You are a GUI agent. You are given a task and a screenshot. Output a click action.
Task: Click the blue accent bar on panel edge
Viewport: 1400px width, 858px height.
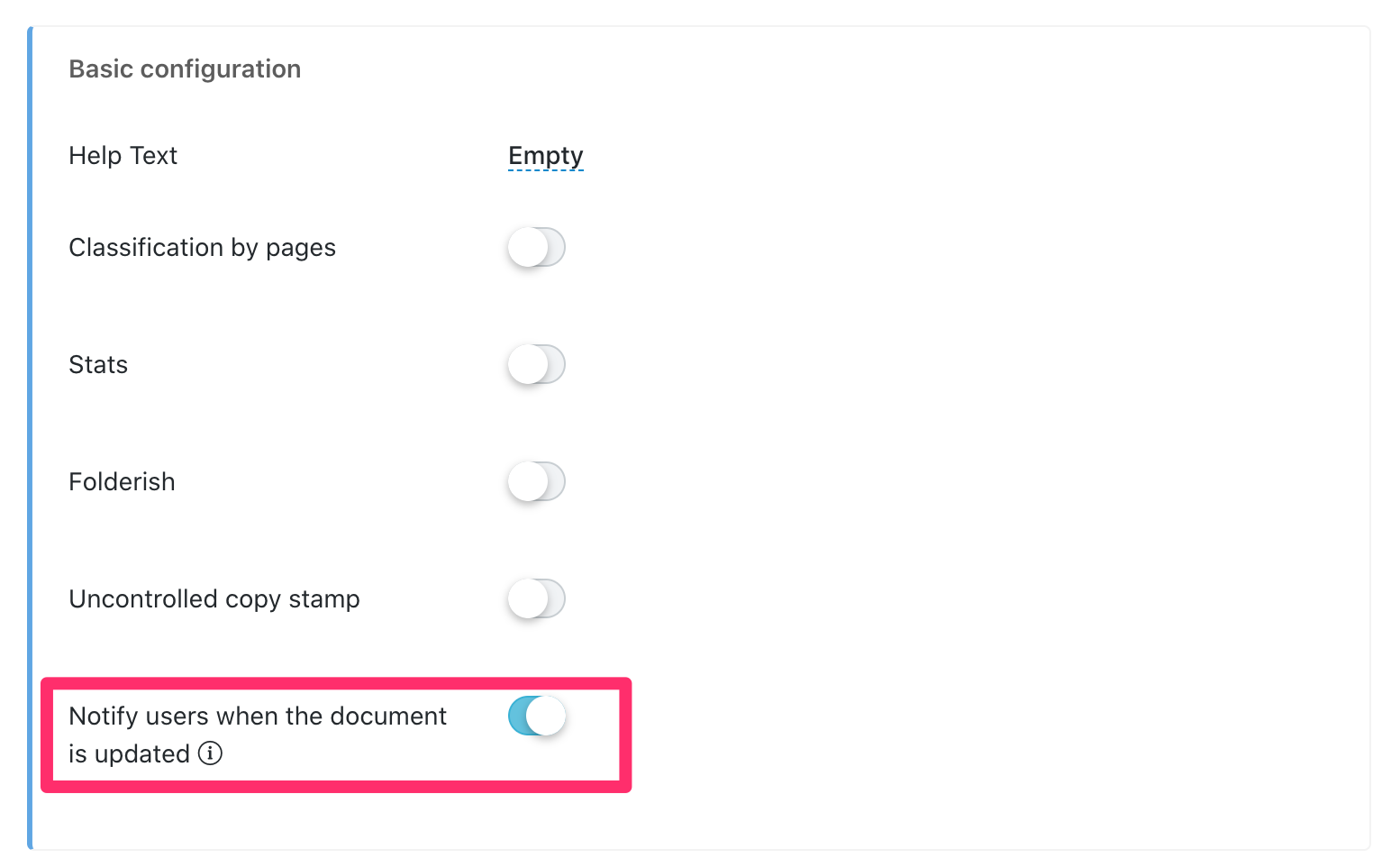tap(30, 433)
